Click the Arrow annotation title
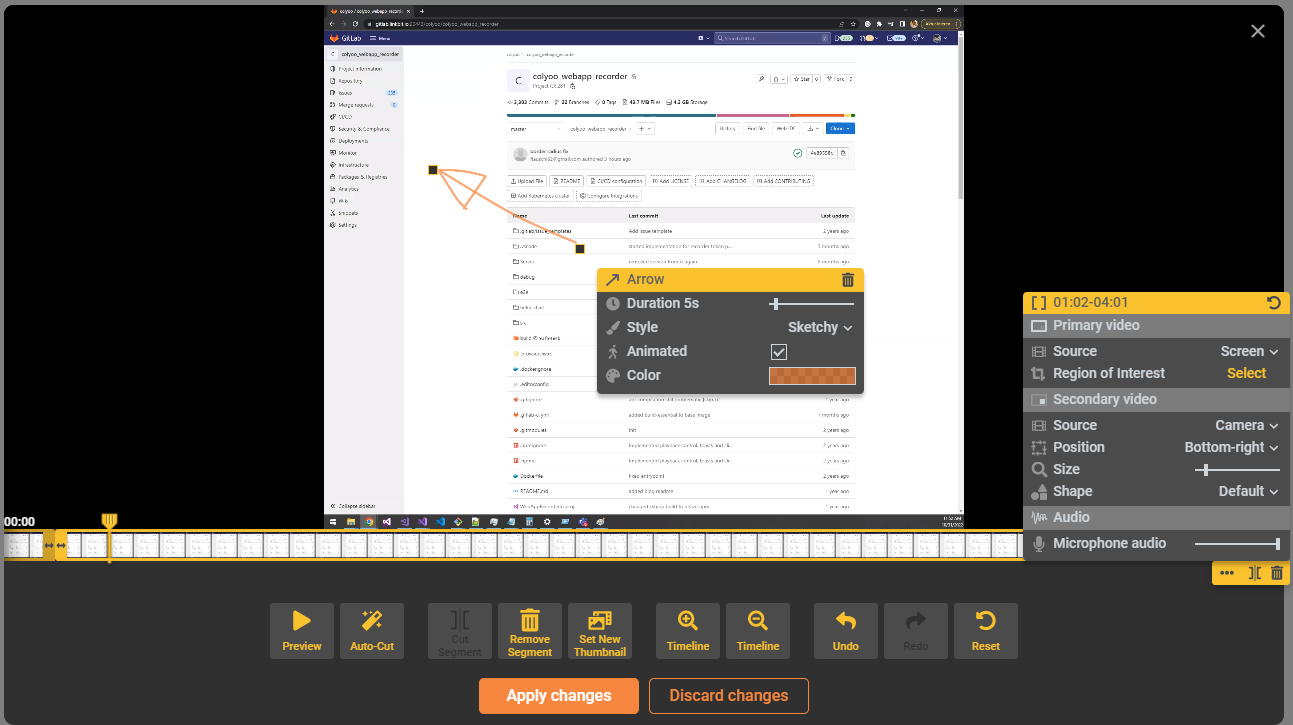The width and height of the screenshot is (1293, 725). point(645,280)
